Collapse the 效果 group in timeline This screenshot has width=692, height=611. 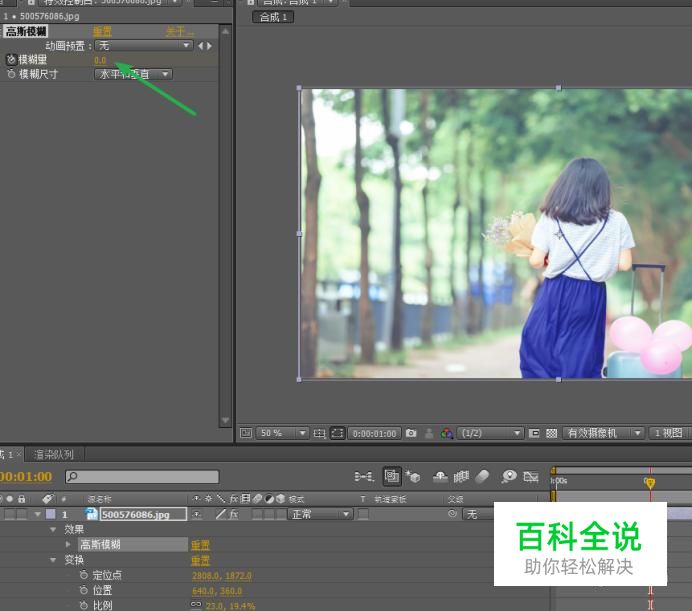[53, 529]
